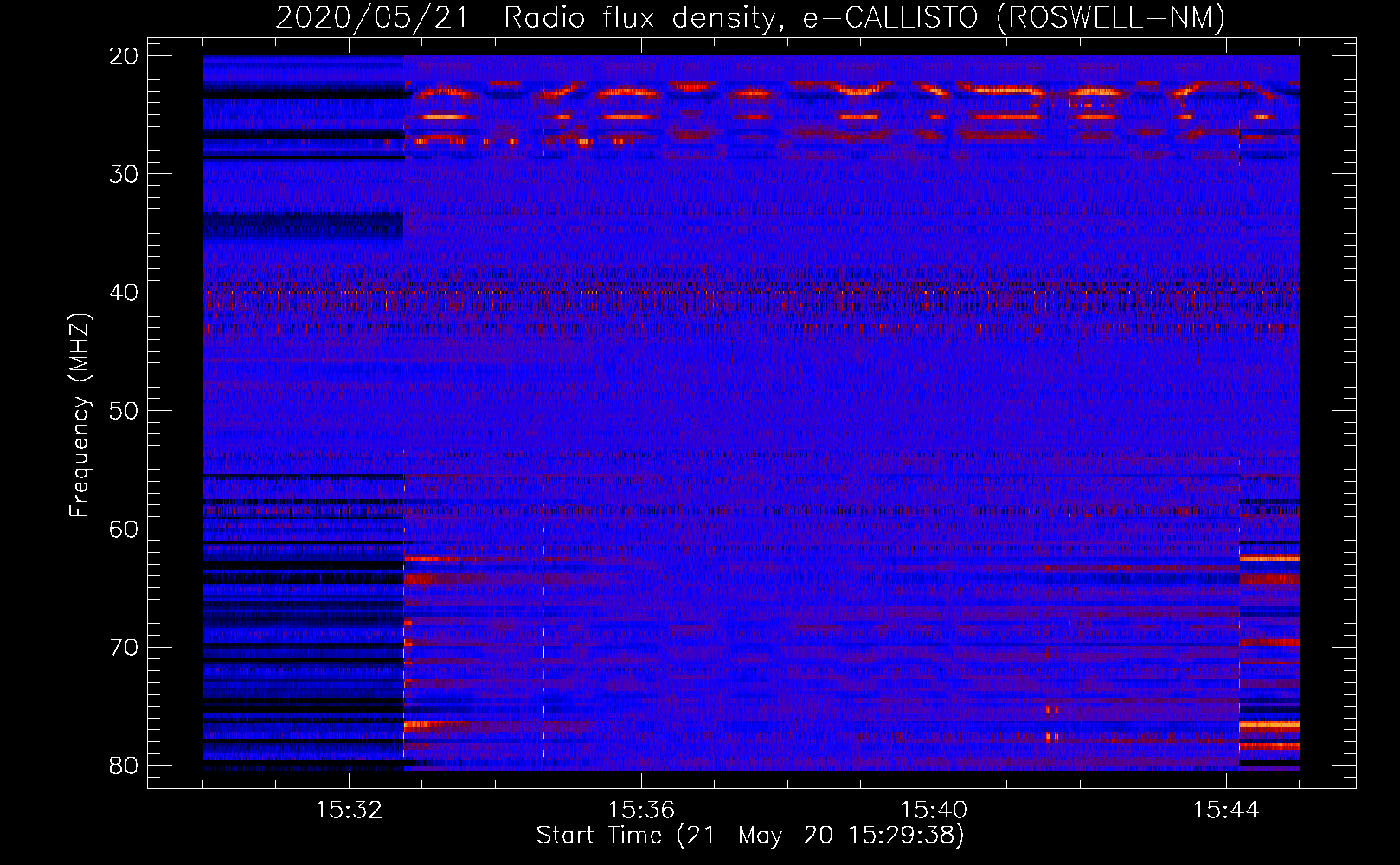
Task: Click the '70' frequency tick label
Action: [x=125, y=647]
